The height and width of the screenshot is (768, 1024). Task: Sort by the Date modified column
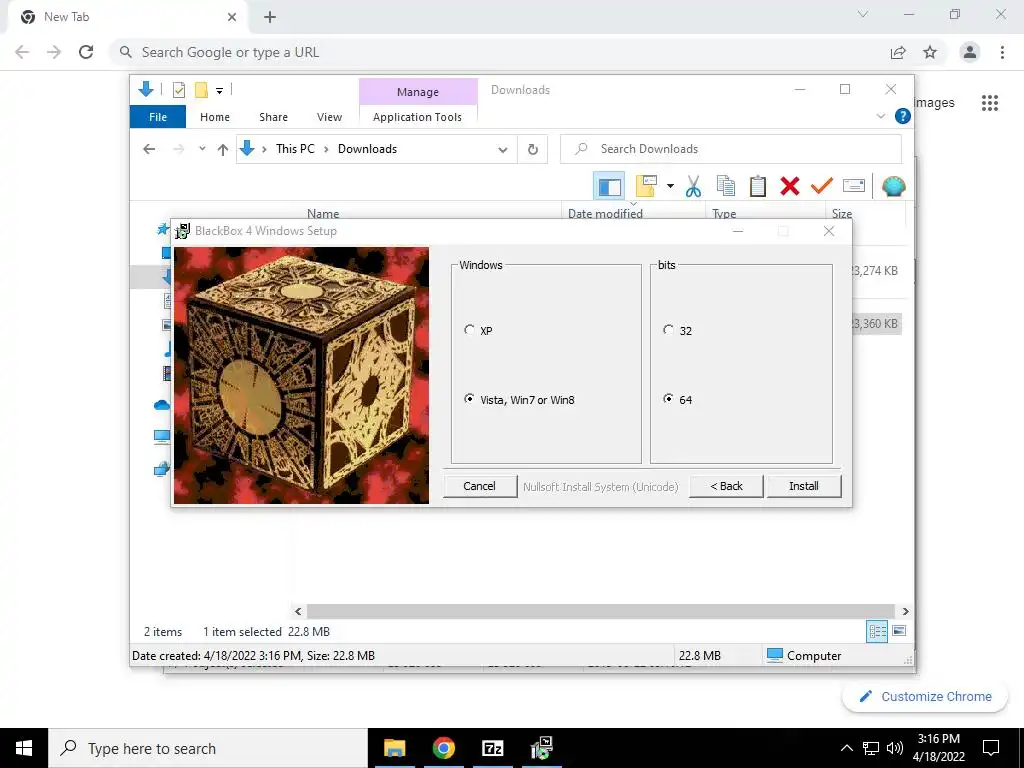pyautogui.click(x=605, y=214)
